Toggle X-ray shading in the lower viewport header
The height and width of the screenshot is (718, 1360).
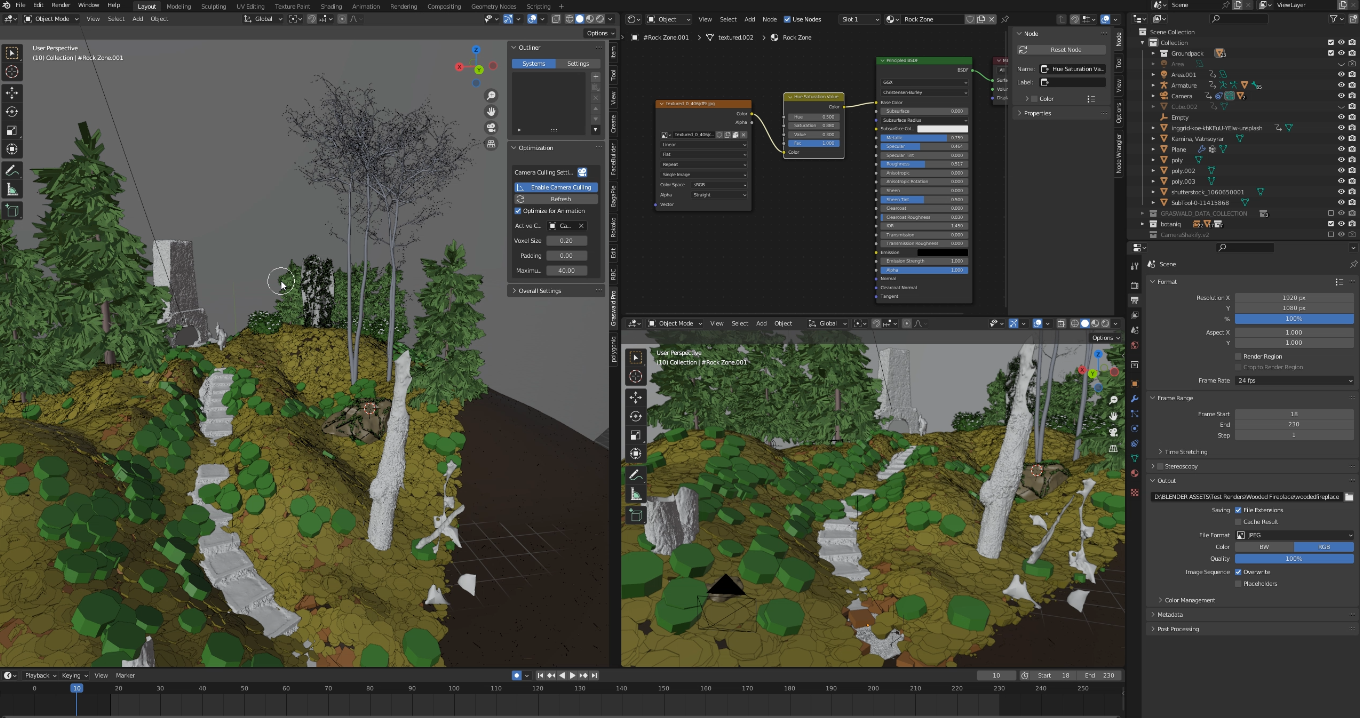(x=1061, y=323)
